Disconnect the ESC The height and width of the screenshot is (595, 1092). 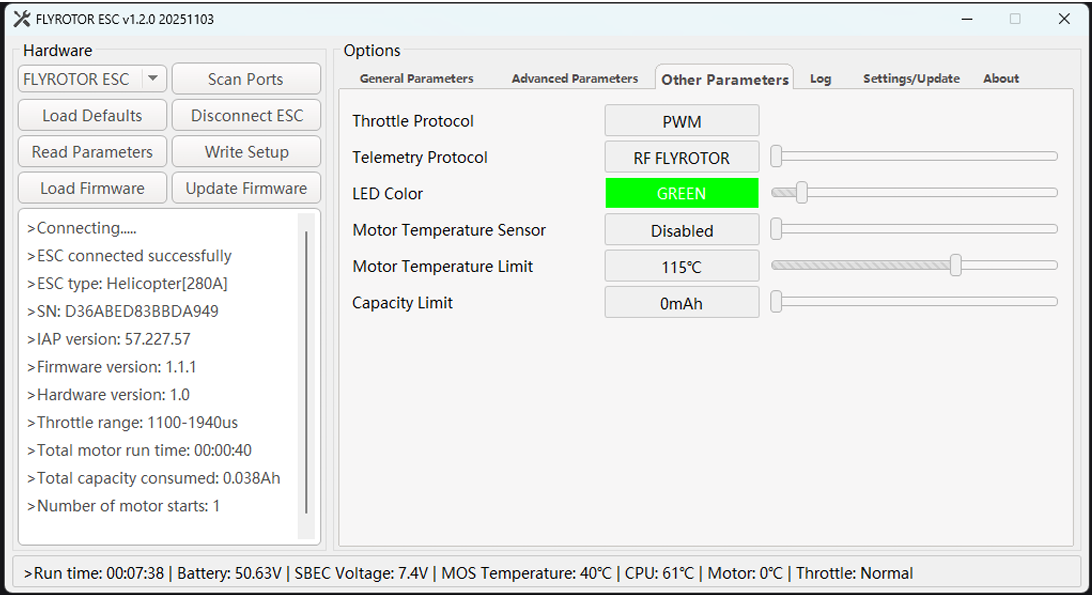(x=246, y=115)
